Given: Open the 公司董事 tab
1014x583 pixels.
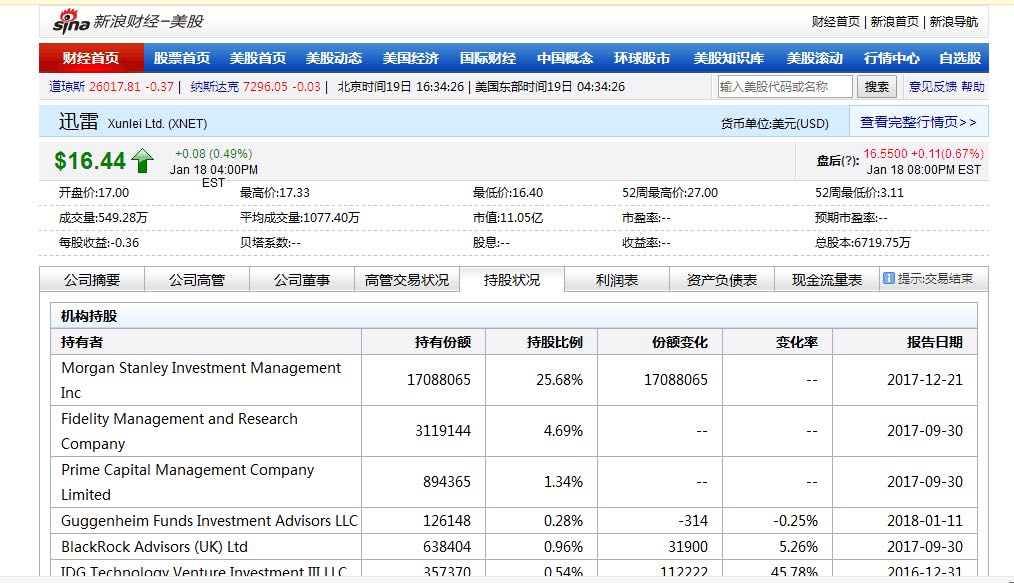Looking at the screenshot, I should pyautogui.click(x=302, y=280).
